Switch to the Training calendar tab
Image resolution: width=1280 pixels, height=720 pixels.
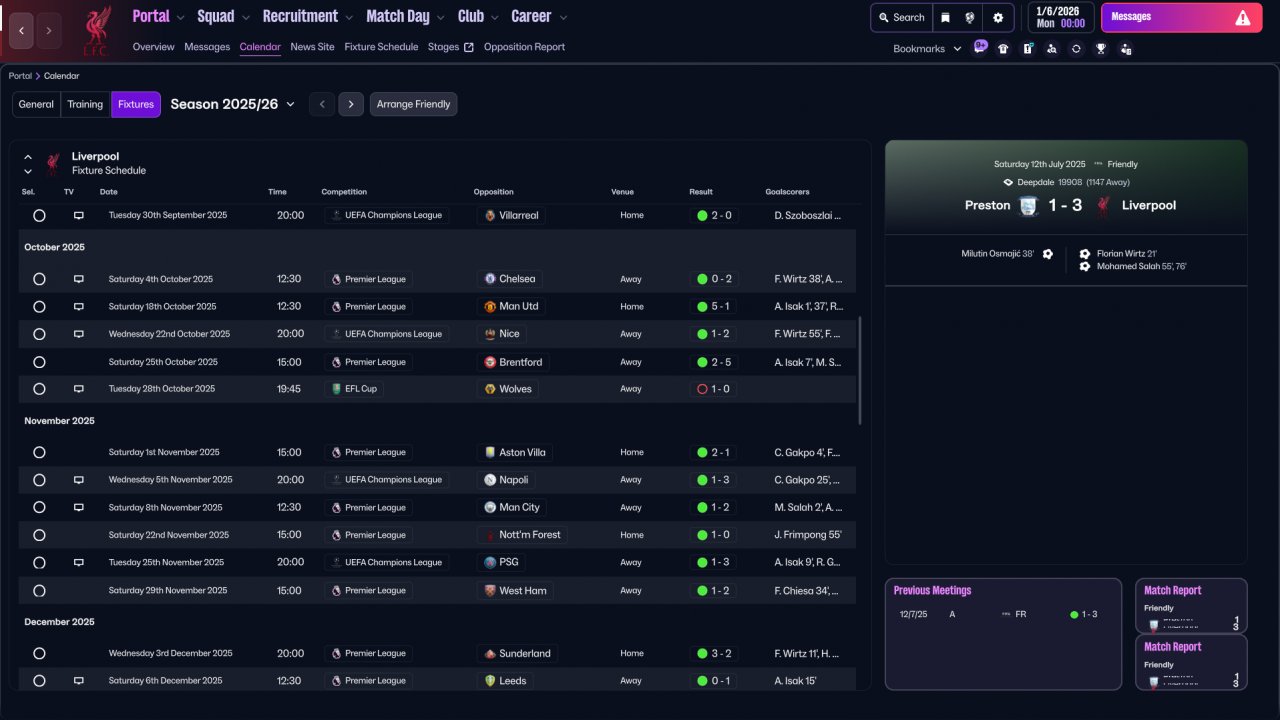[85, 105]
